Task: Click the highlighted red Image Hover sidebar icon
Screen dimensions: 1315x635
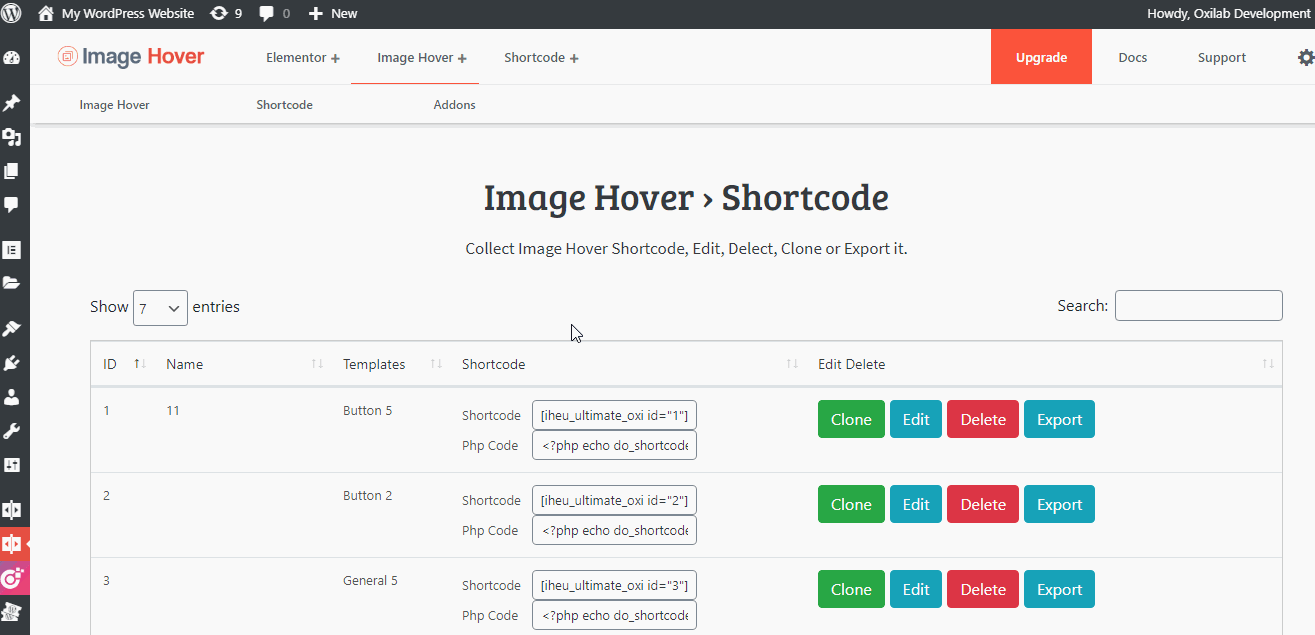Action: point(14,544)
